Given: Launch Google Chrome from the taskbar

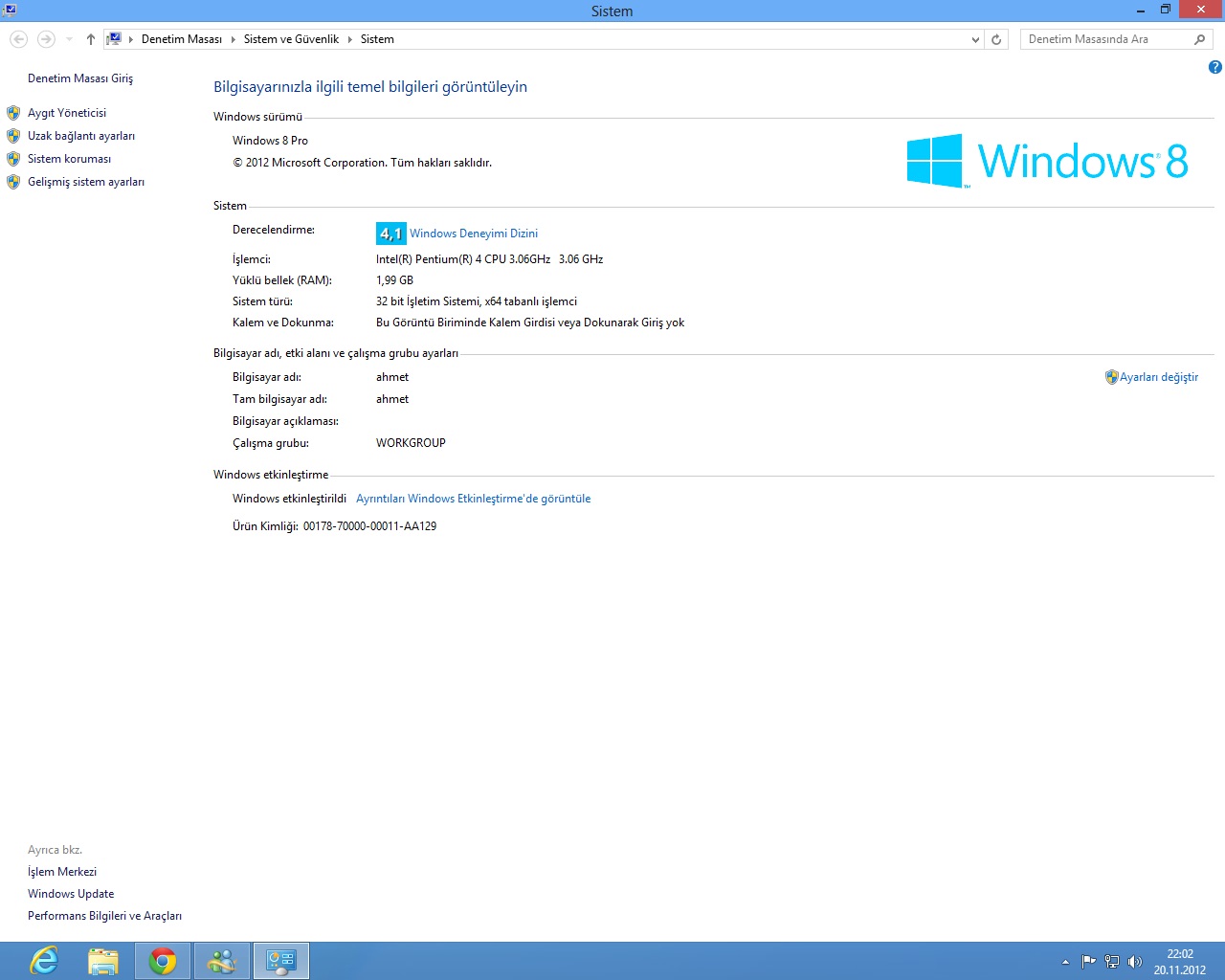Looking at the screenshot, I should (163, 961).
